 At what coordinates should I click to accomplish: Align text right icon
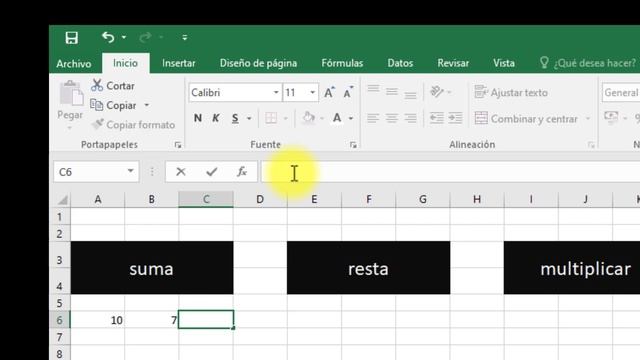[x=411, y=118]
